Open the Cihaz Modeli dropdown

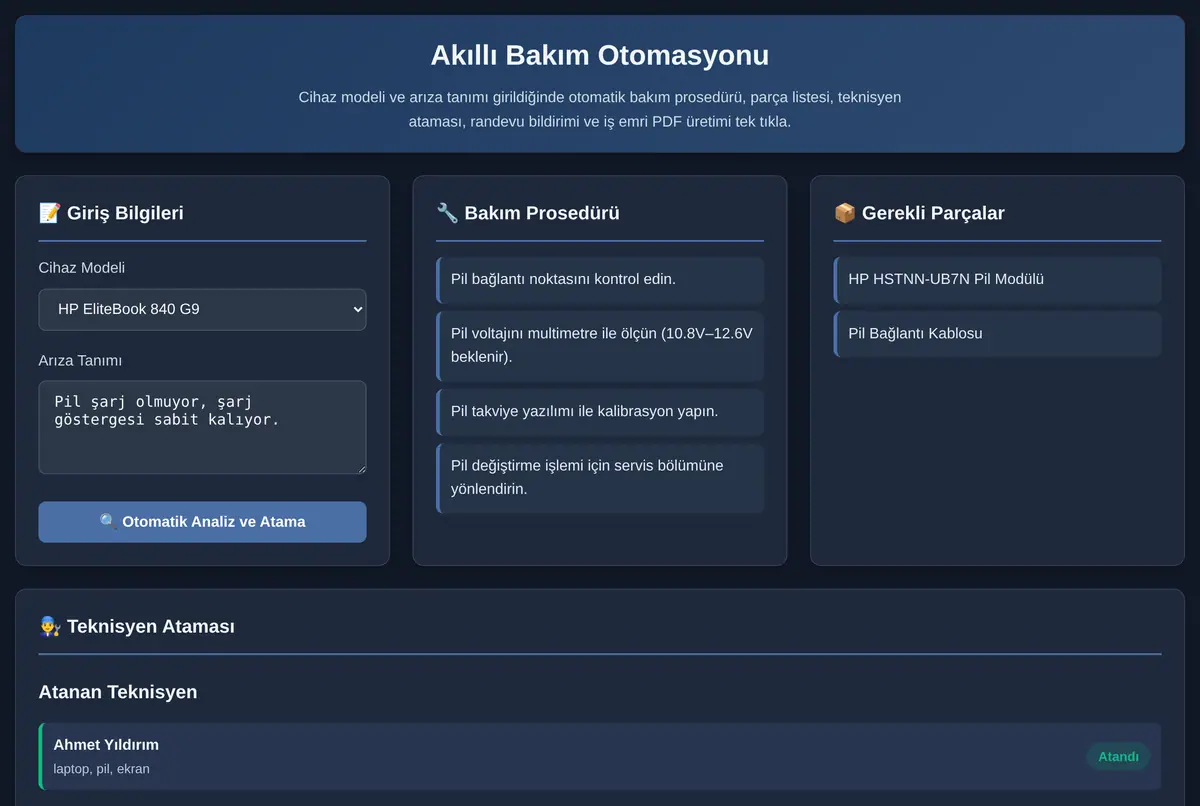point(202,309)
